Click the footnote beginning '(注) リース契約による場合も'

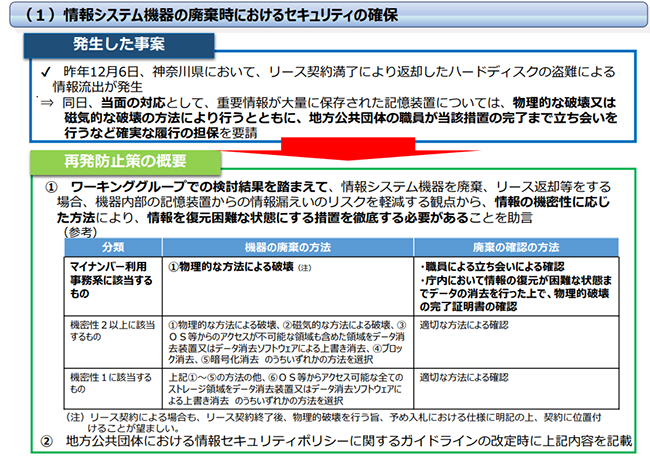(x=334, y=422)
